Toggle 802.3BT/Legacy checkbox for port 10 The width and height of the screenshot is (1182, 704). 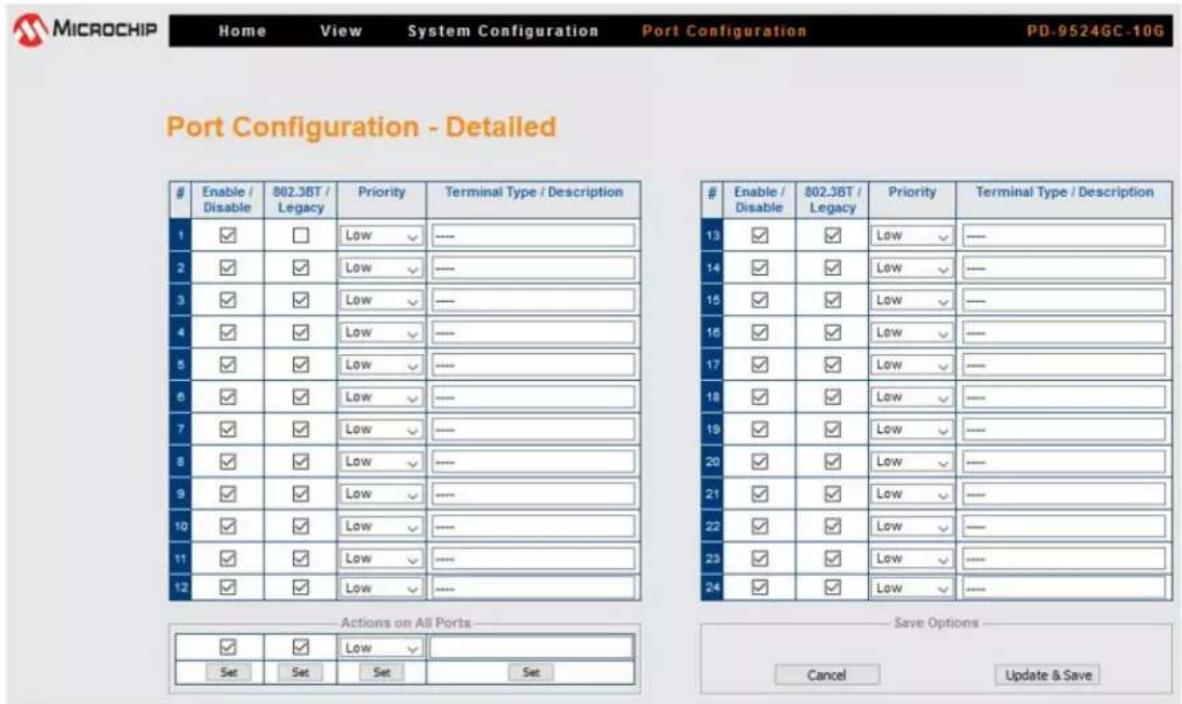click(301, 526)
